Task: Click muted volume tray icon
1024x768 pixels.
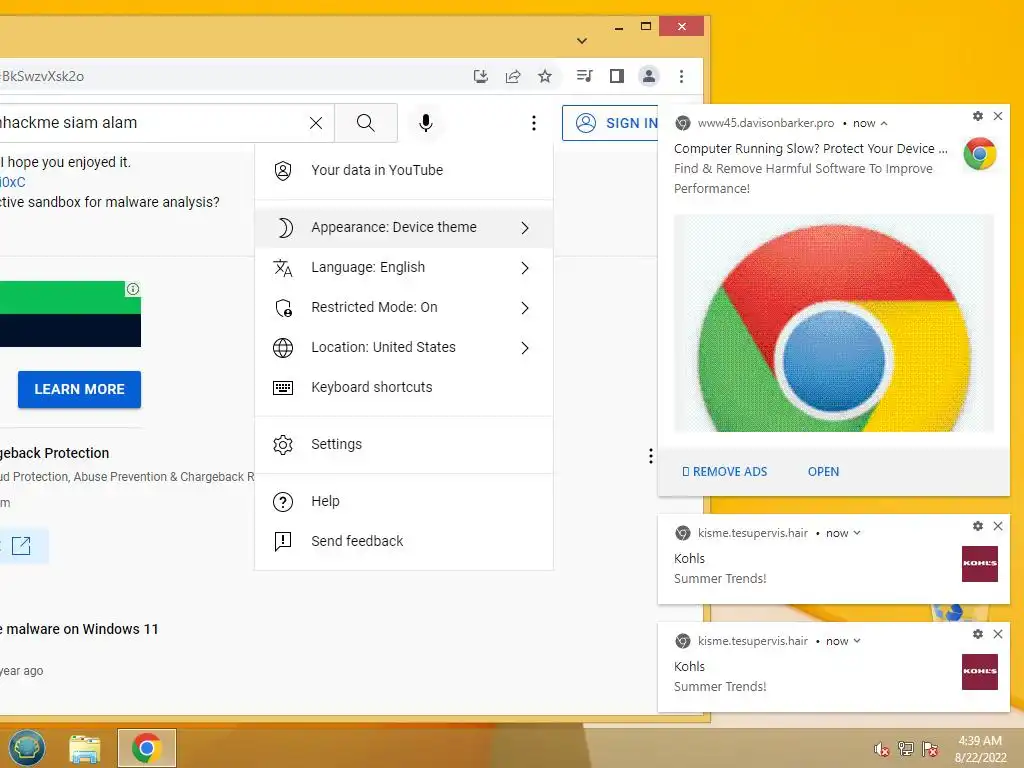Action: [881, 749]
